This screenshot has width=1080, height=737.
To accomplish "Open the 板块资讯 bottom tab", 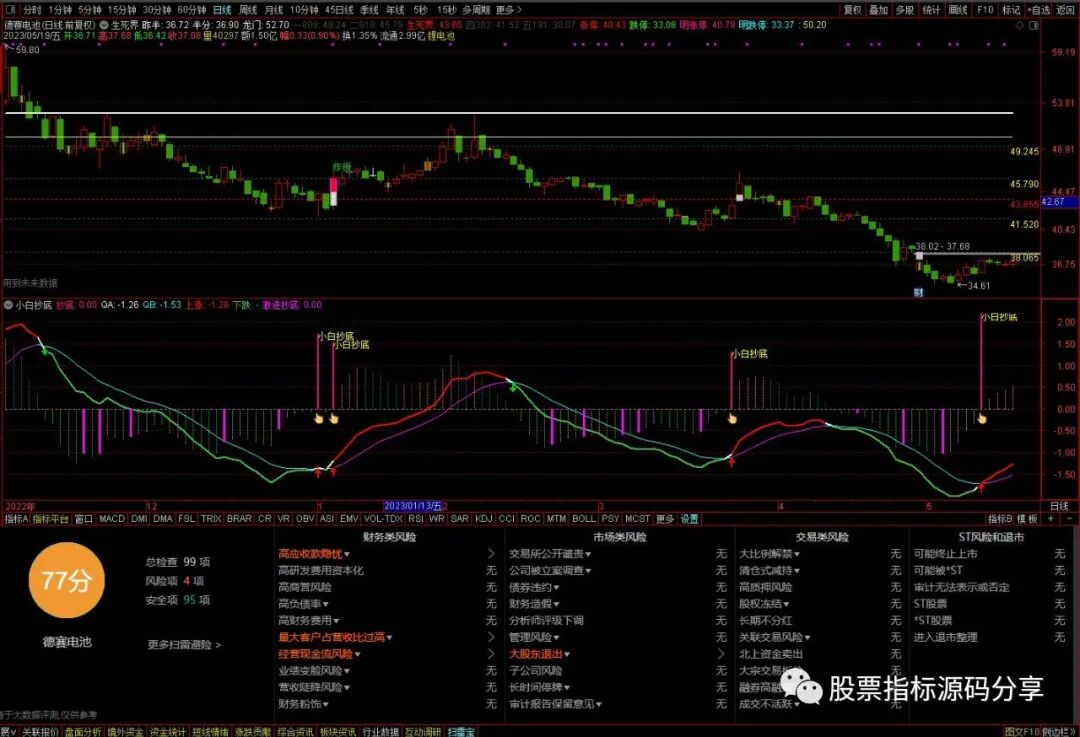I will coord(338,731).
